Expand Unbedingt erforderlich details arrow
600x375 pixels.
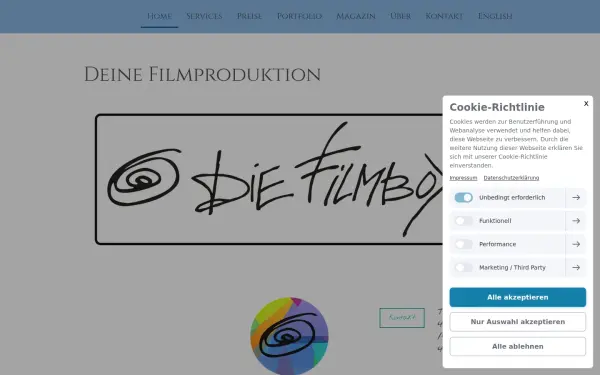(576, 197)
